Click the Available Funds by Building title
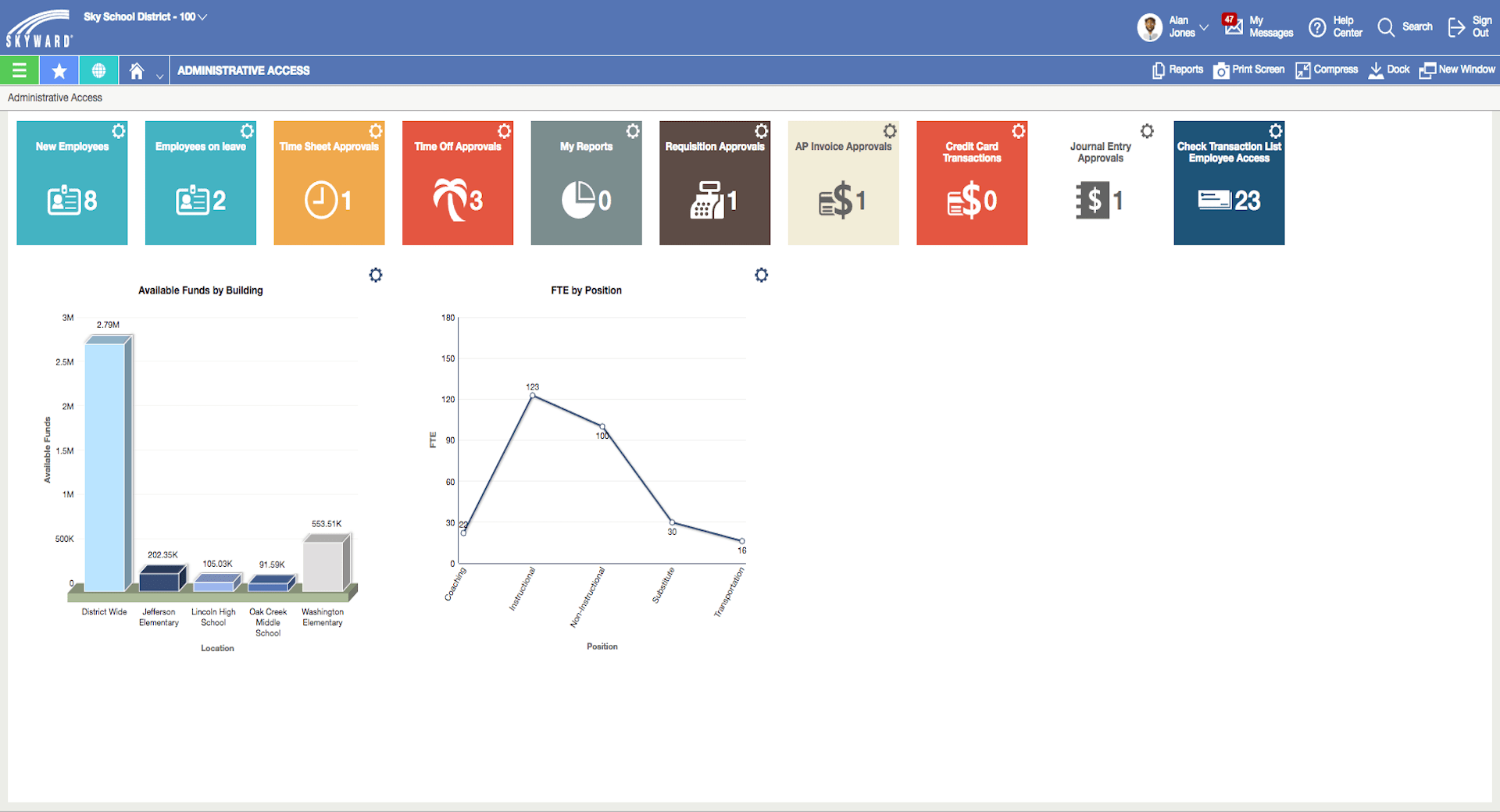1500x812 pixels. [201, 290]
